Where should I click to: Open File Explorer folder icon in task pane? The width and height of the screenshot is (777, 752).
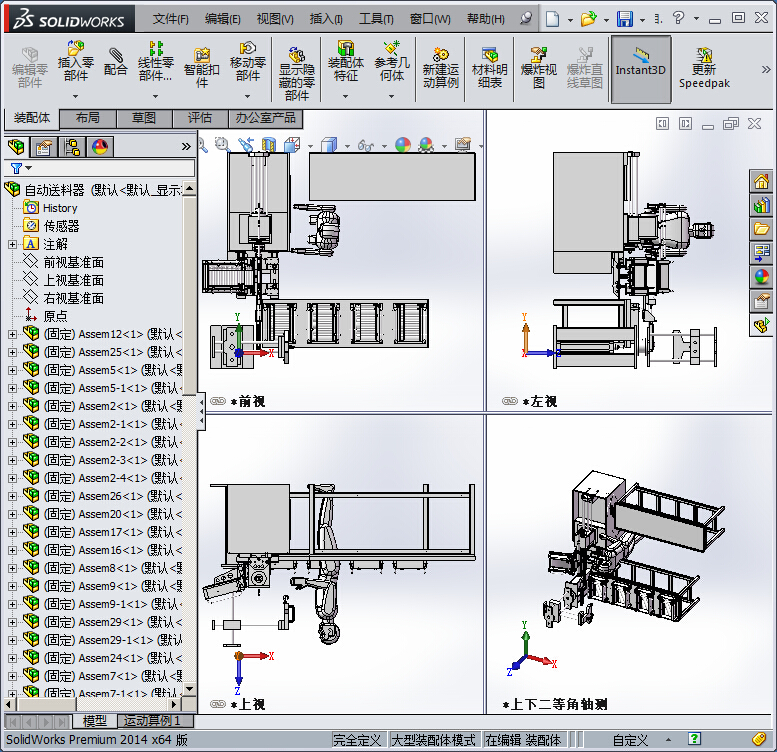tap(761, 228)
